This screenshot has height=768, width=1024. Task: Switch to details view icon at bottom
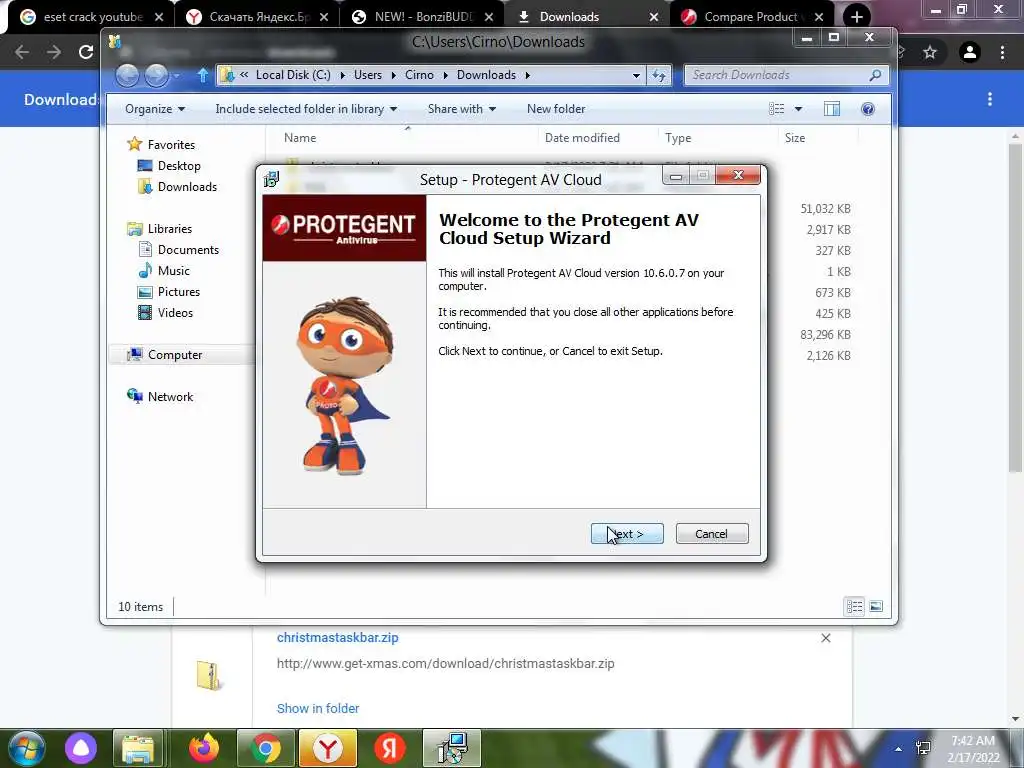854,607
